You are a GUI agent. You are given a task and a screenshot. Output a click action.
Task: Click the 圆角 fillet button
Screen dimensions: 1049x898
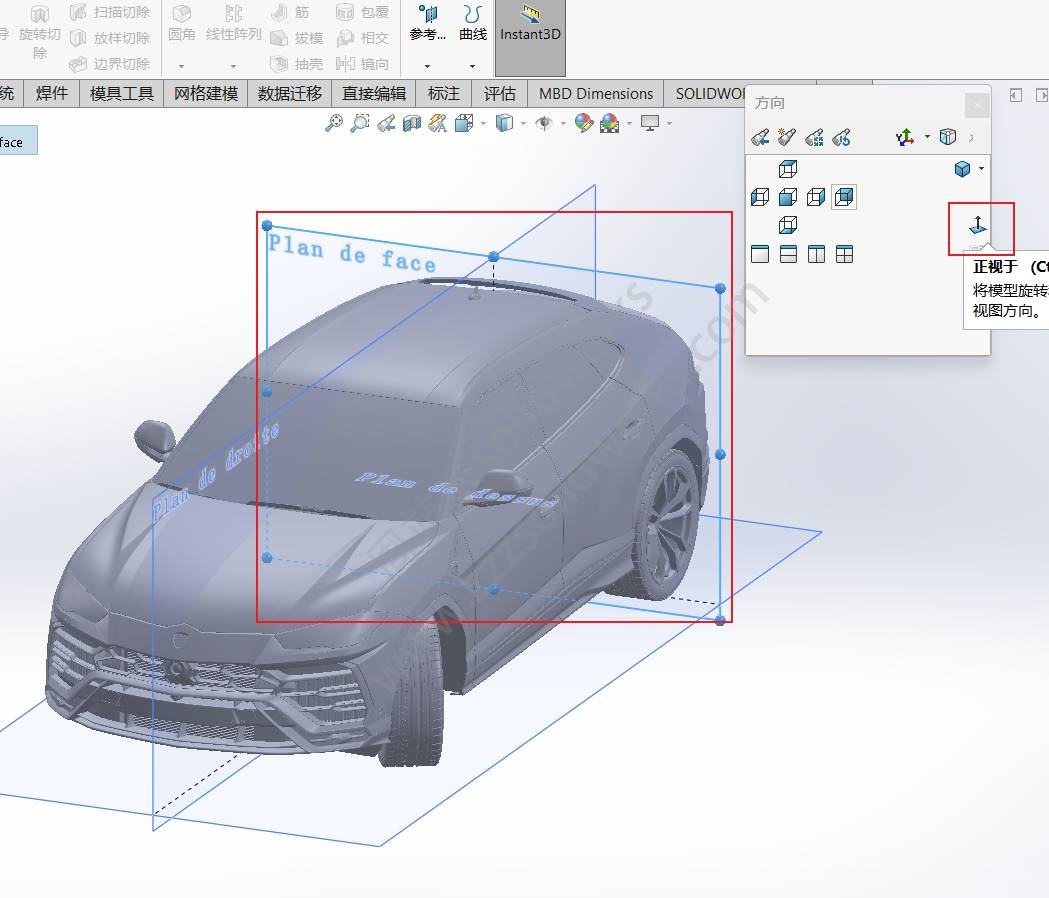pyautogui.click(x=181, y=23)
